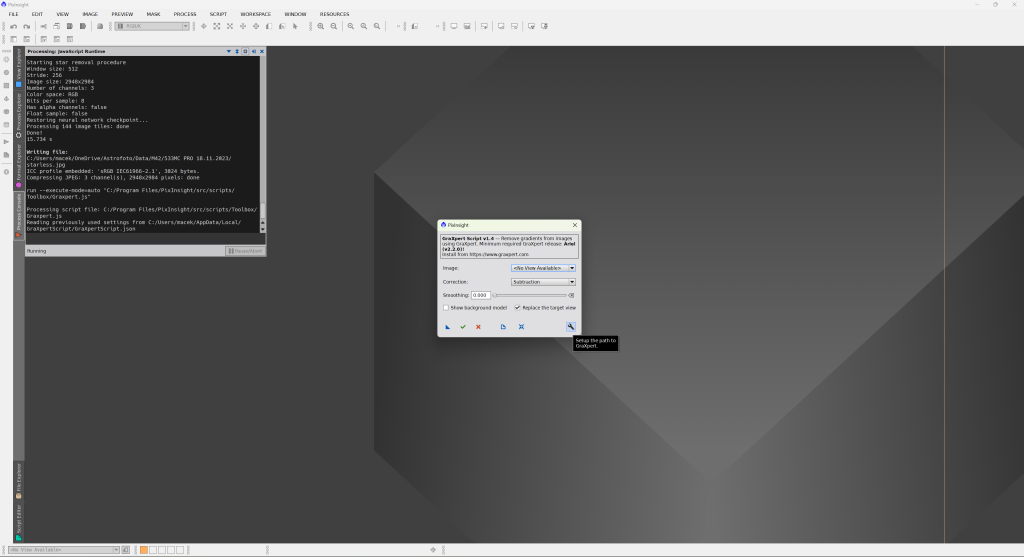Open the File Explorer side tab
Viewport: 1024px width, 557px height.
pyautogui.click(x=18, y=484)
